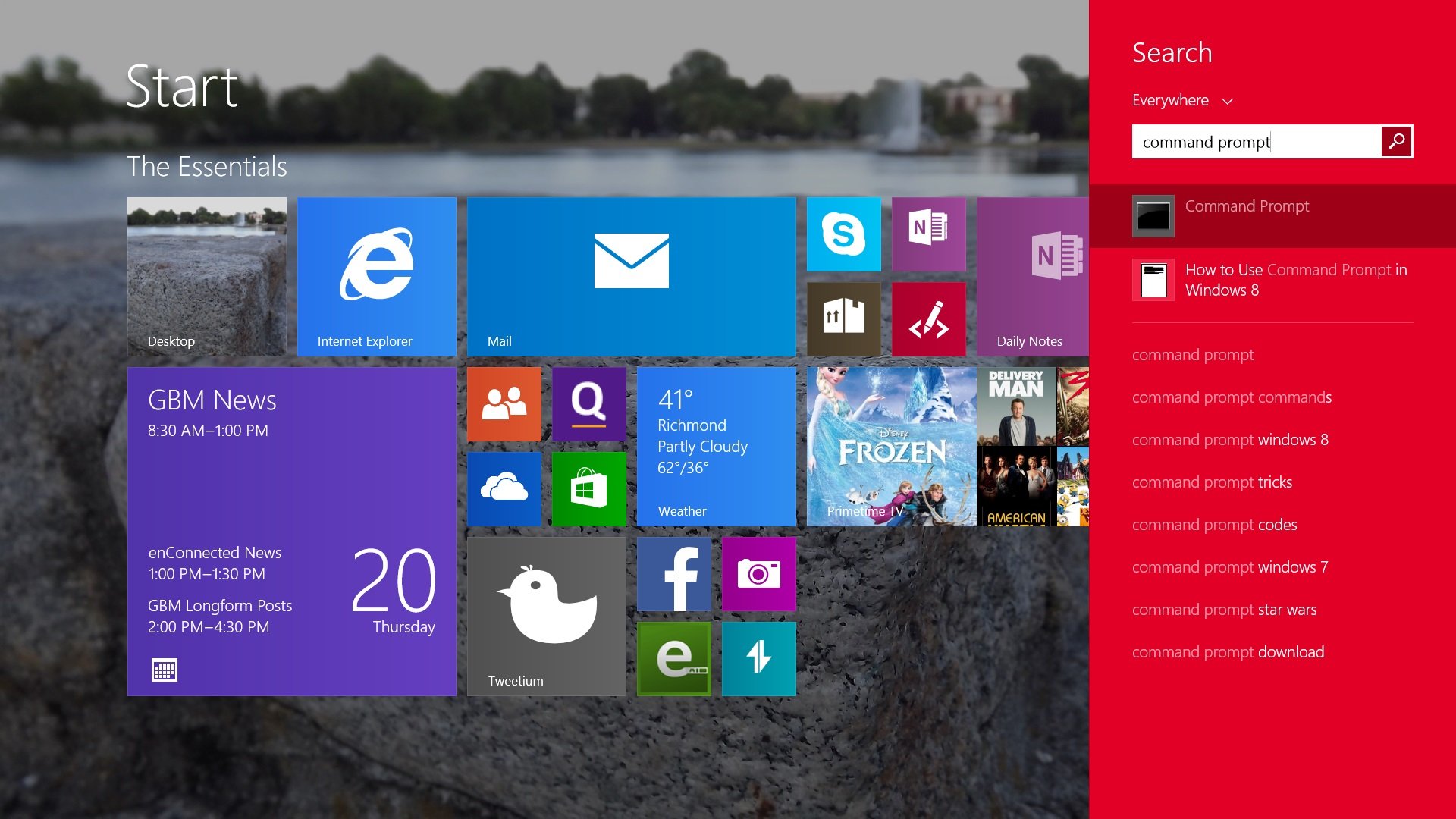
Task: Click the American Hustle movie poster
Action: [x=1017, y=487]
